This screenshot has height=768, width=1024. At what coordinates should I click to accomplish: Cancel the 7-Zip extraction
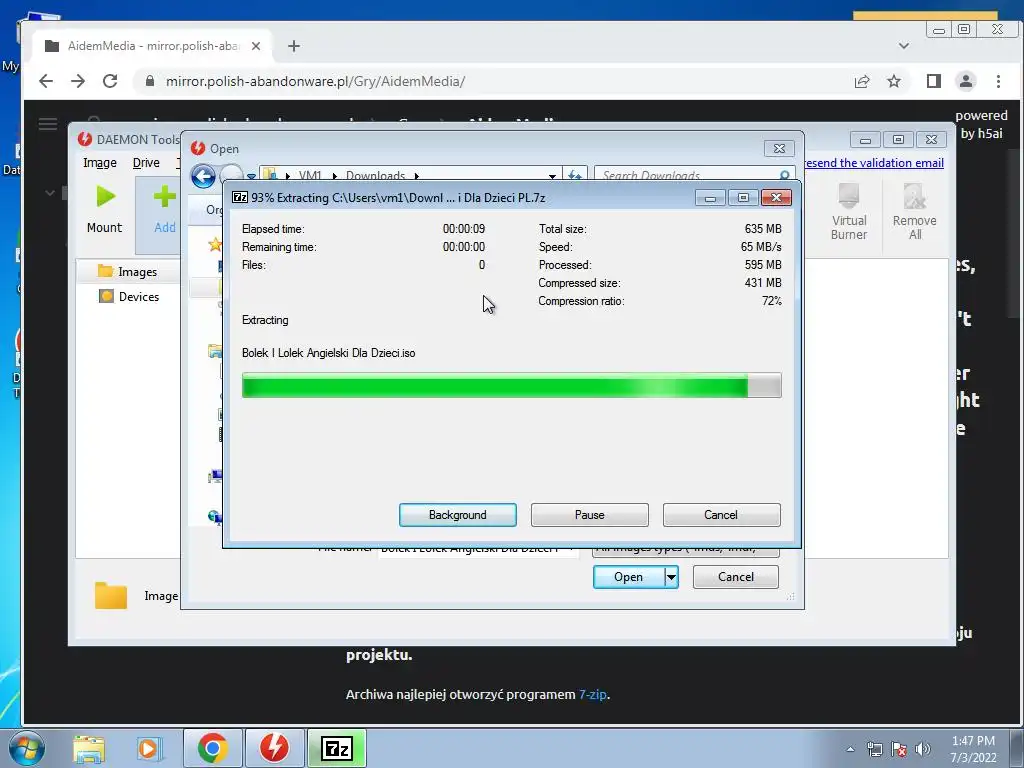click(721, 515)
